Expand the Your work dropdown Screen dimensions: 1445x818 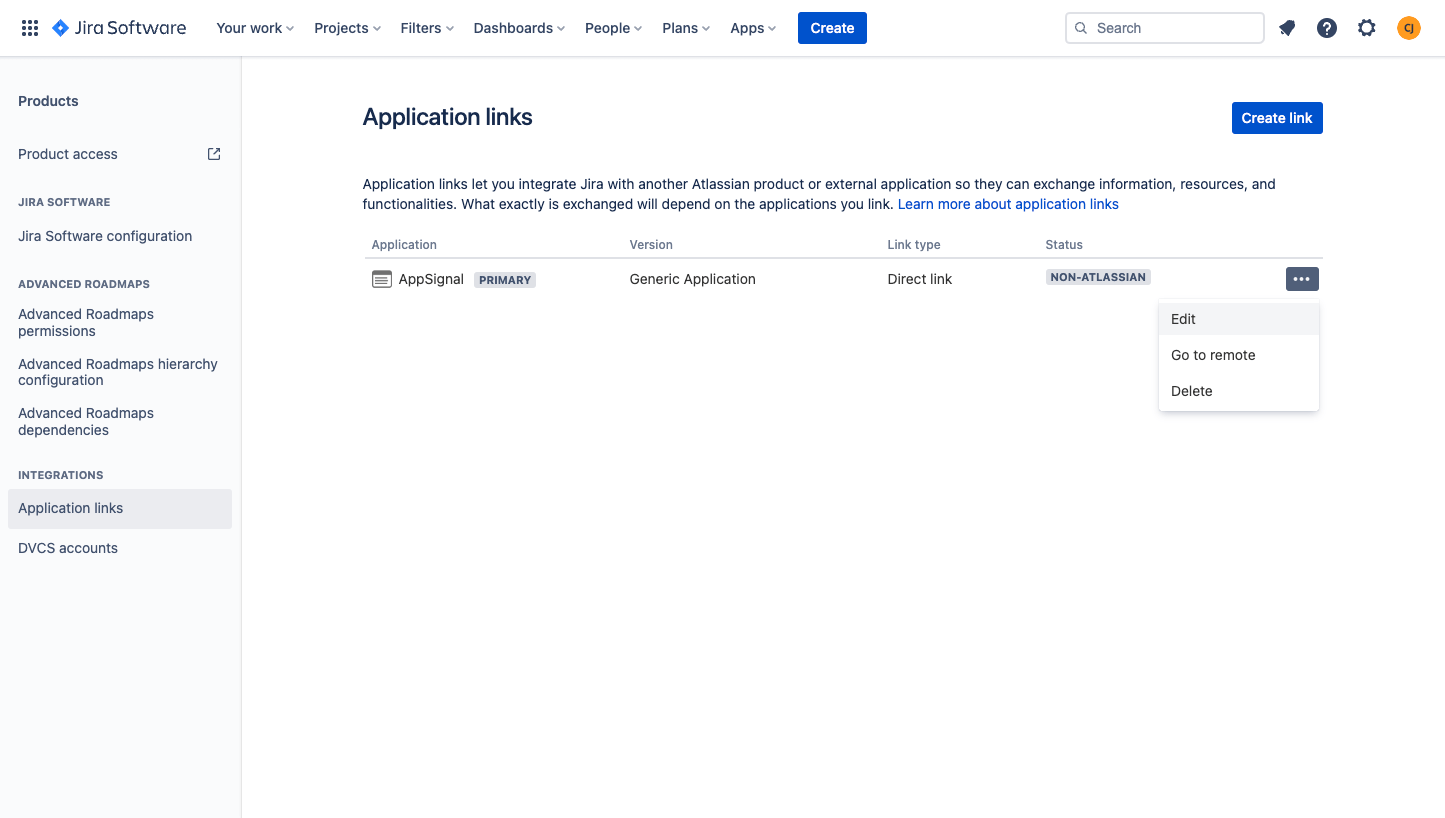255,28
